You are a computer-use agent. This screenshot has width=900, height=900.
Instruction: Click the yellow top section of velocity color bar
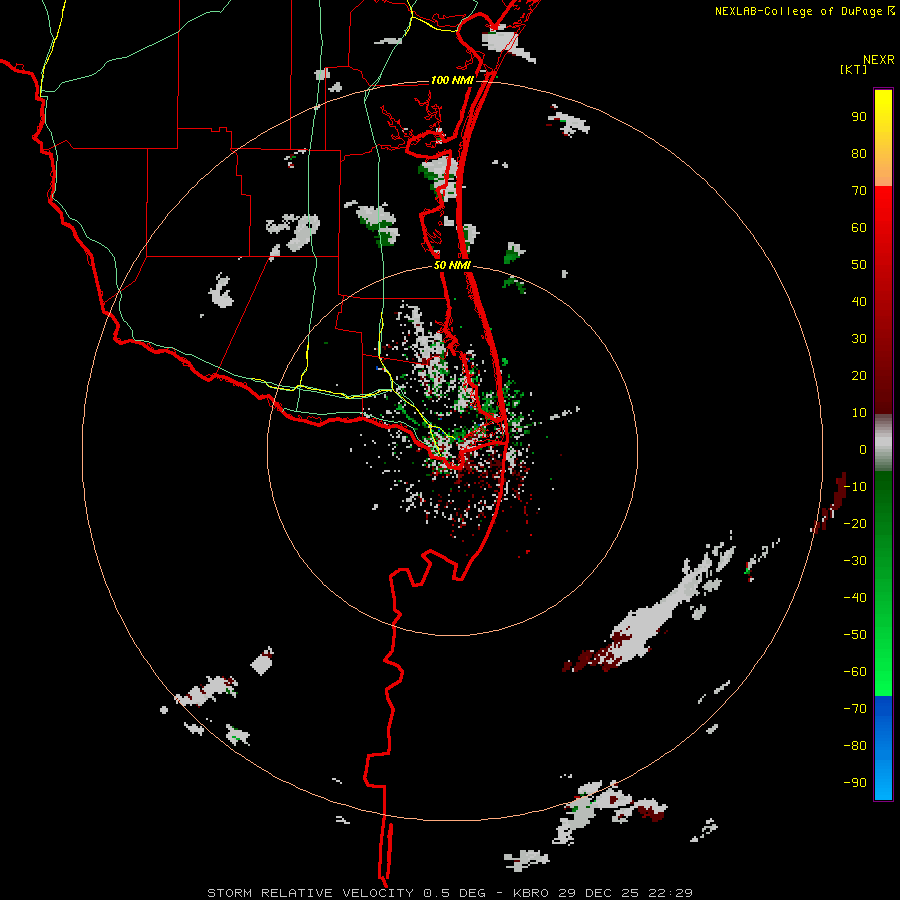883,138
